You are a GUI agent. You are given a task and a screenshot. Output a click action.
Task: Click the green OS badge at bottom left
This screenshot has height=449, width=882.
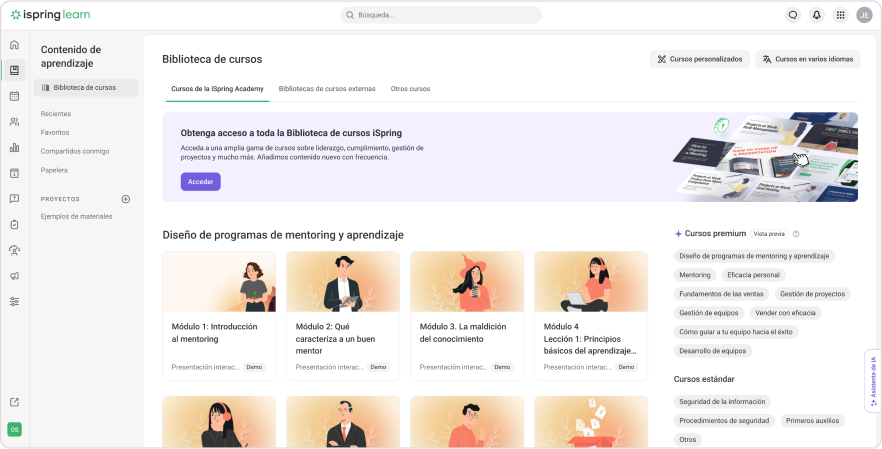15,429
